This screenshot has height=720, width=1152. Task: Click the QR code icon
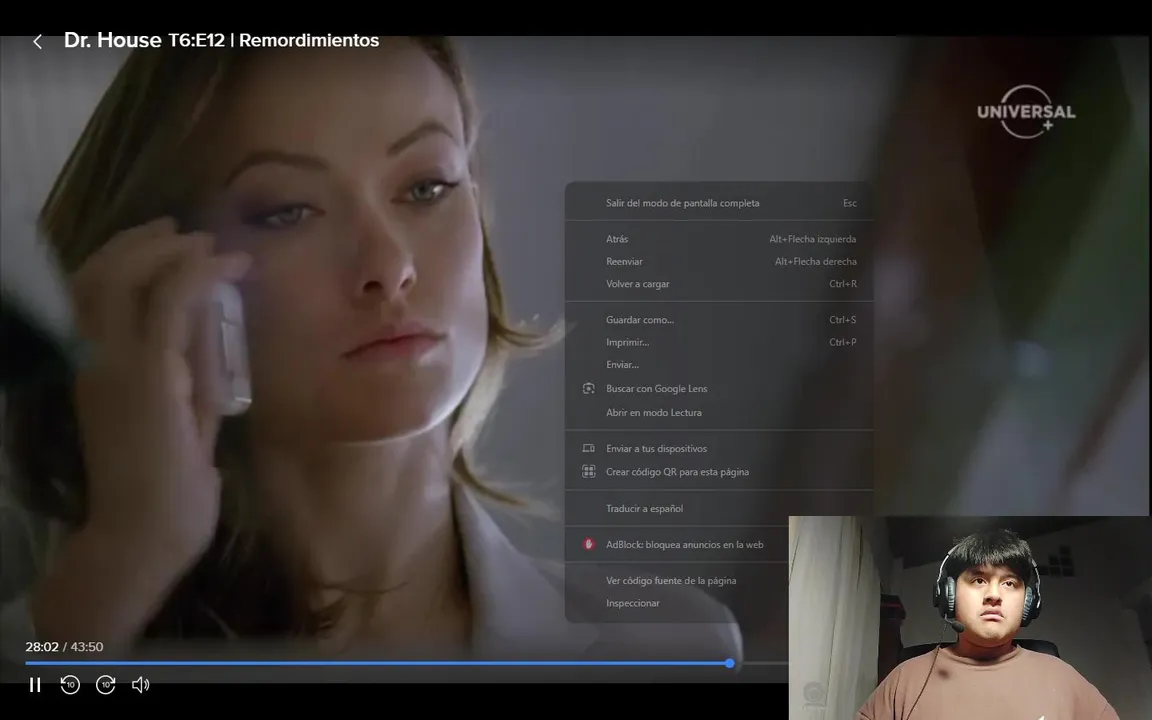[588, 472]
